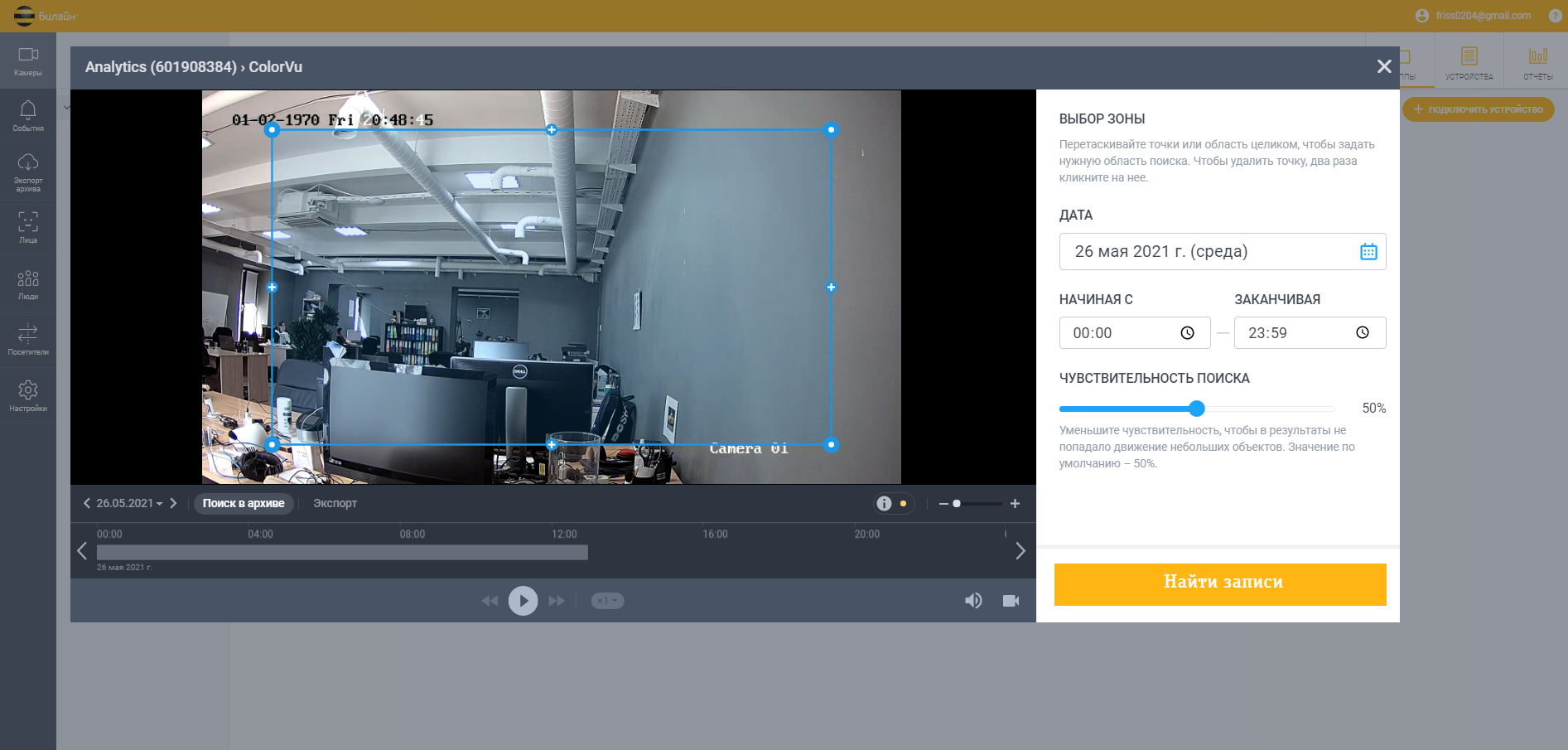Viewport: 1568px width, 750px height.
Task: Click the recorded archive bar on timeline
Action: click(342, 553)
